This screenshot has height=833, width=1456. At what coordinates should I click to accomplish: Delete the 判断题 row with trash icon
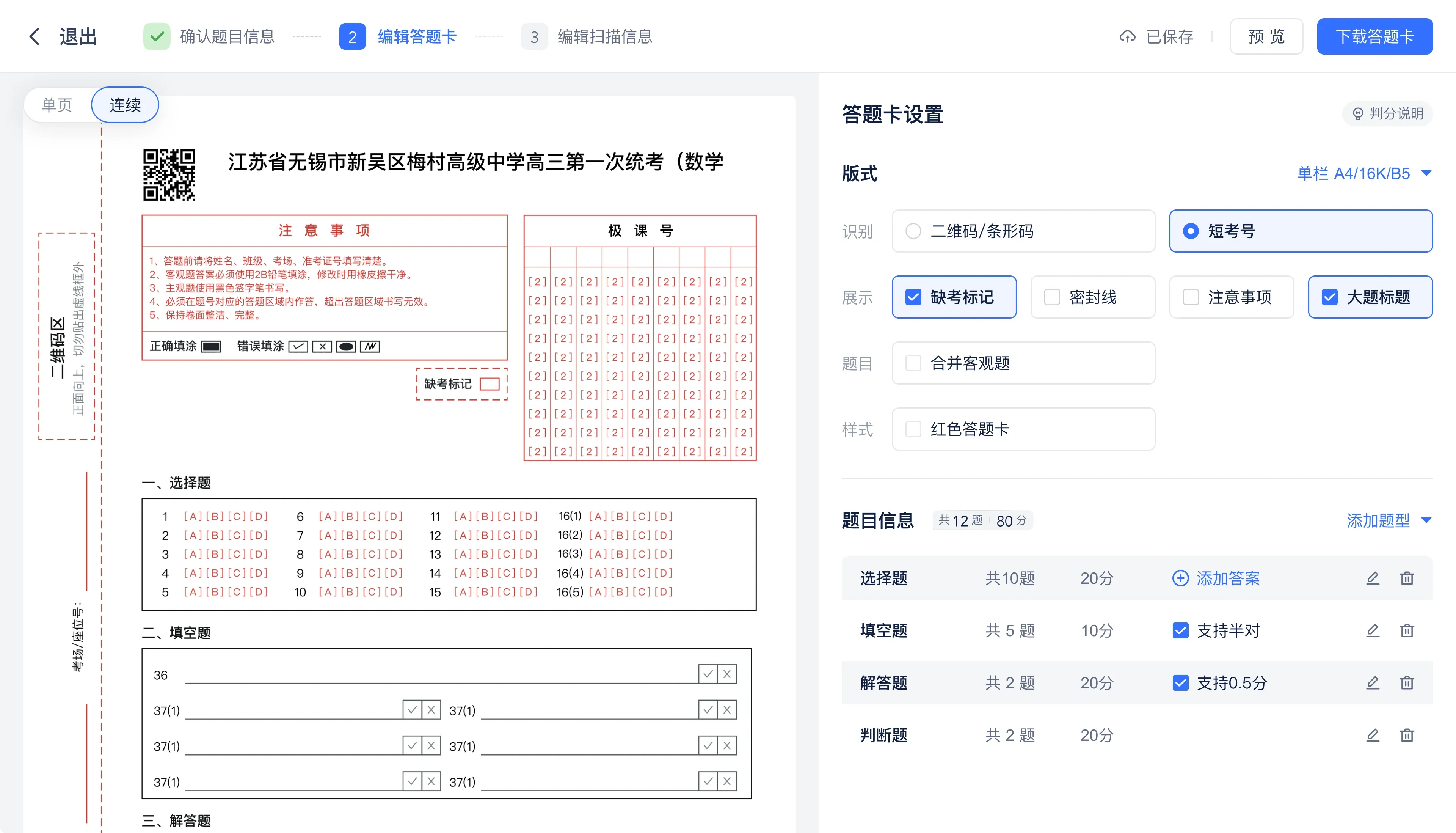(x=1407, y=735)
